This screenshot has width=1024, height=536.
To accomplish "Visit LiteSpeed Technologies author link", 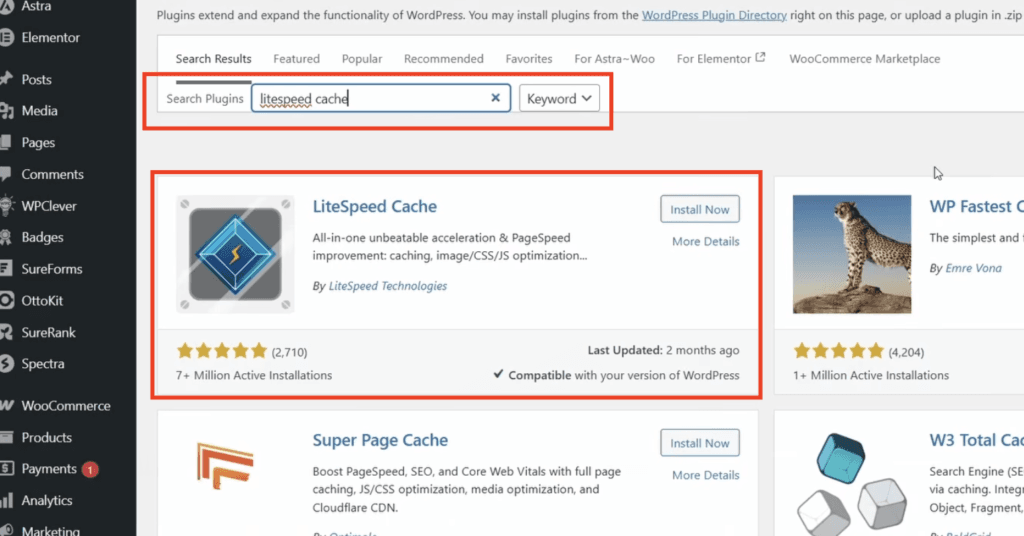I will click(388, 286).
